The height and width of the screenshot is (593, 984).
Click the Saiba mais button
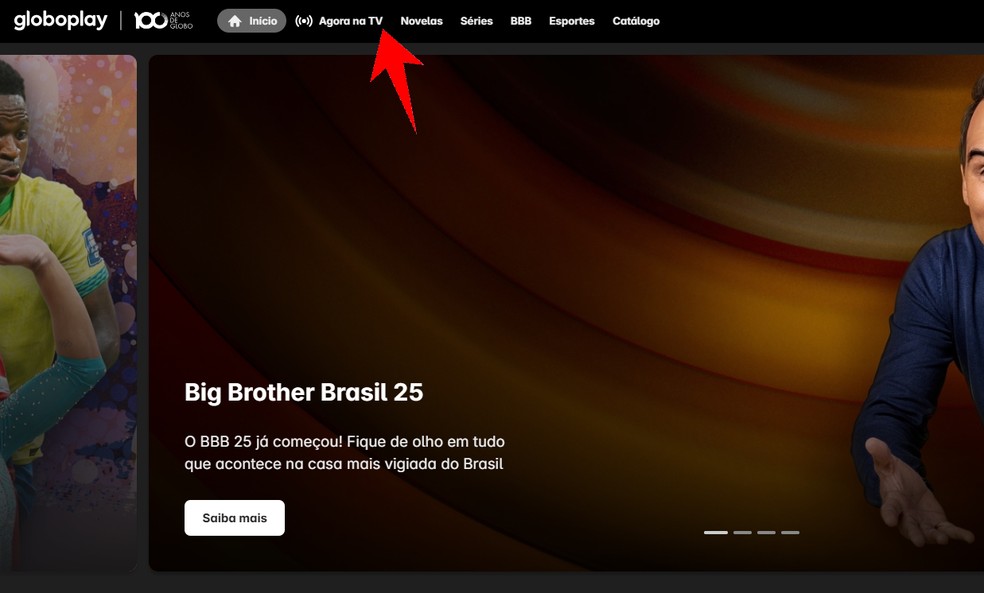click(235, 518)
